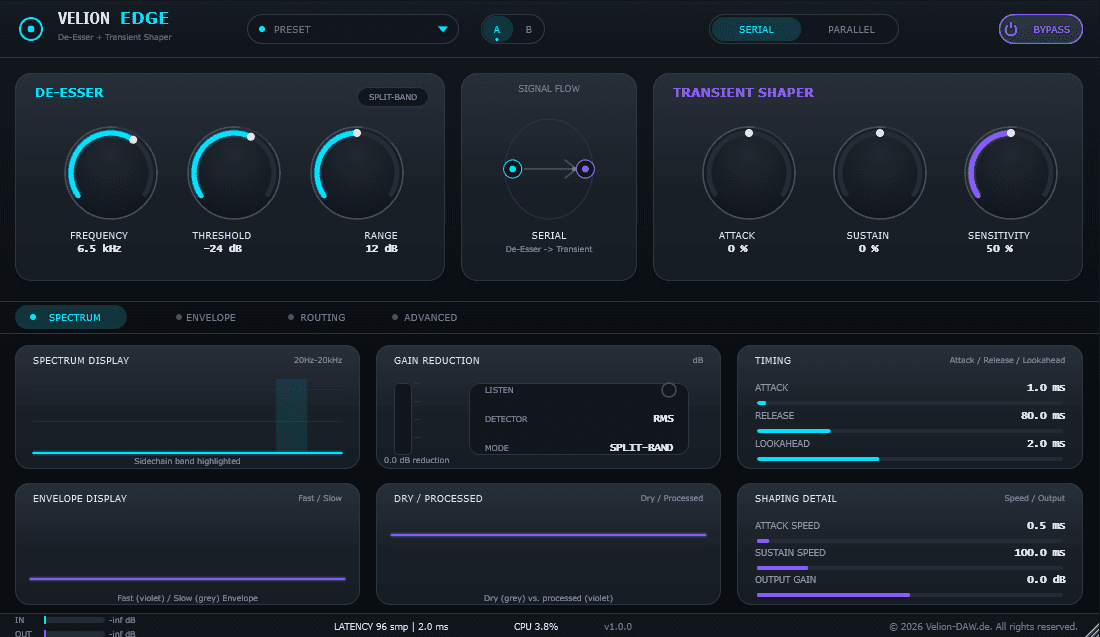The image size is (1100, 637).
Task: Change the DETECTOR value RMS
Action: pos(663,419)
